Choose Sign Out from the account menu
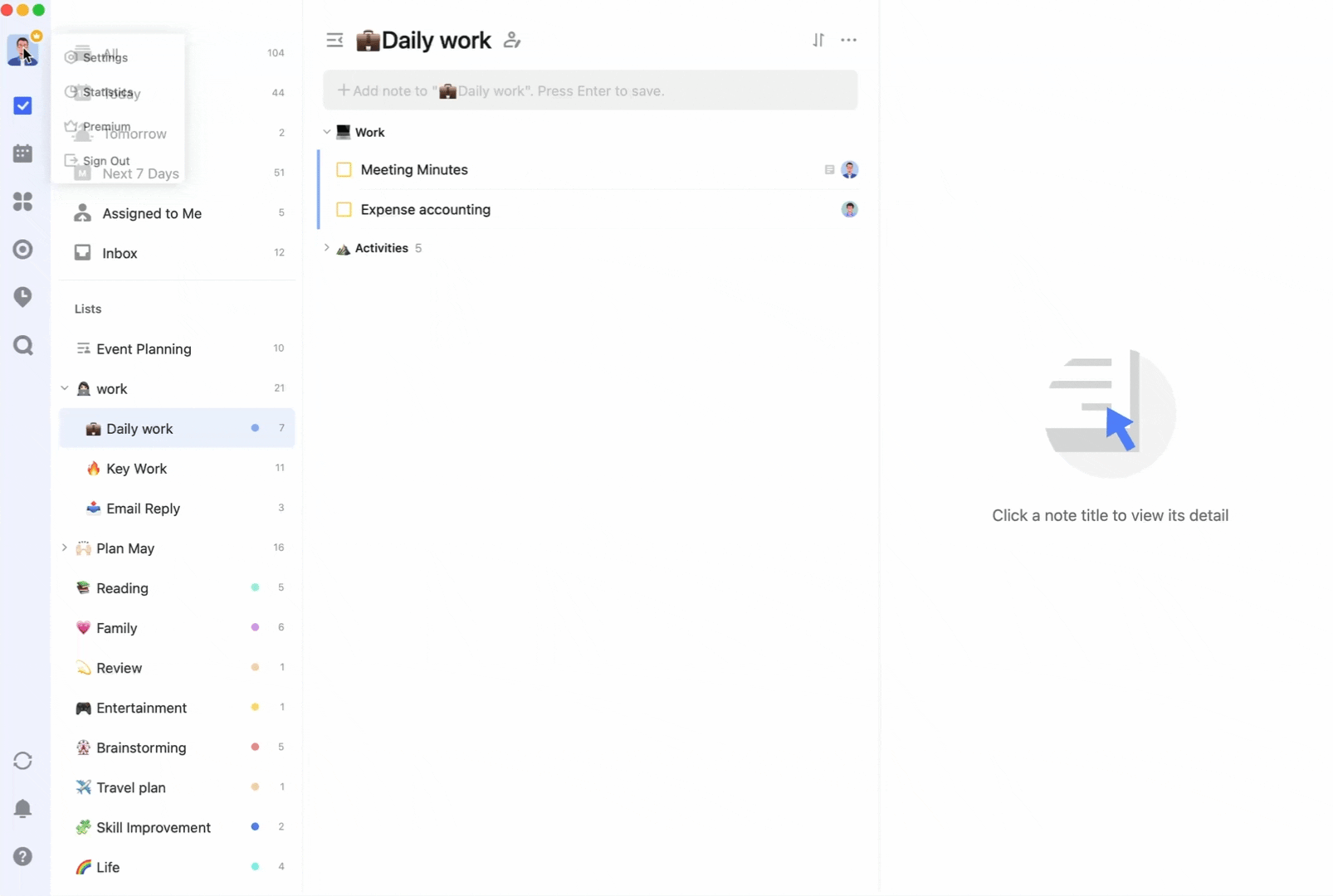The width and height of the screenshot is (1333, 896). 107,160
